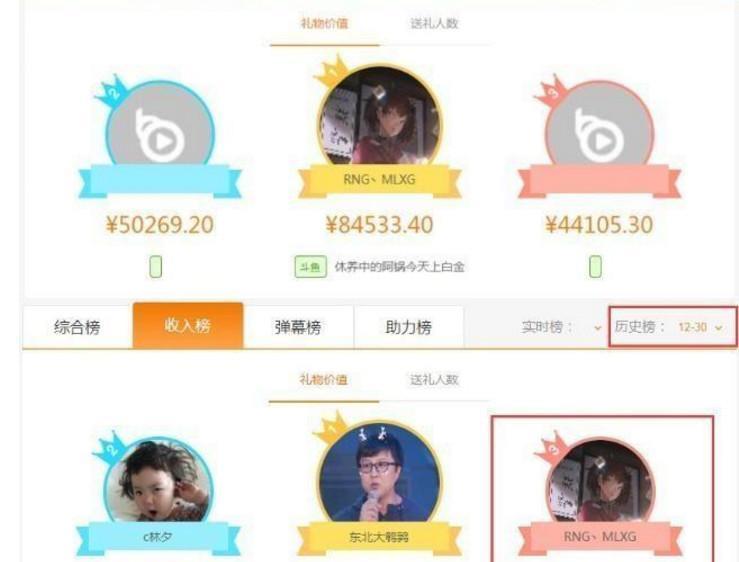Click the 休养中的阿锅今天上白金 room title link

[x=399, y=267]
